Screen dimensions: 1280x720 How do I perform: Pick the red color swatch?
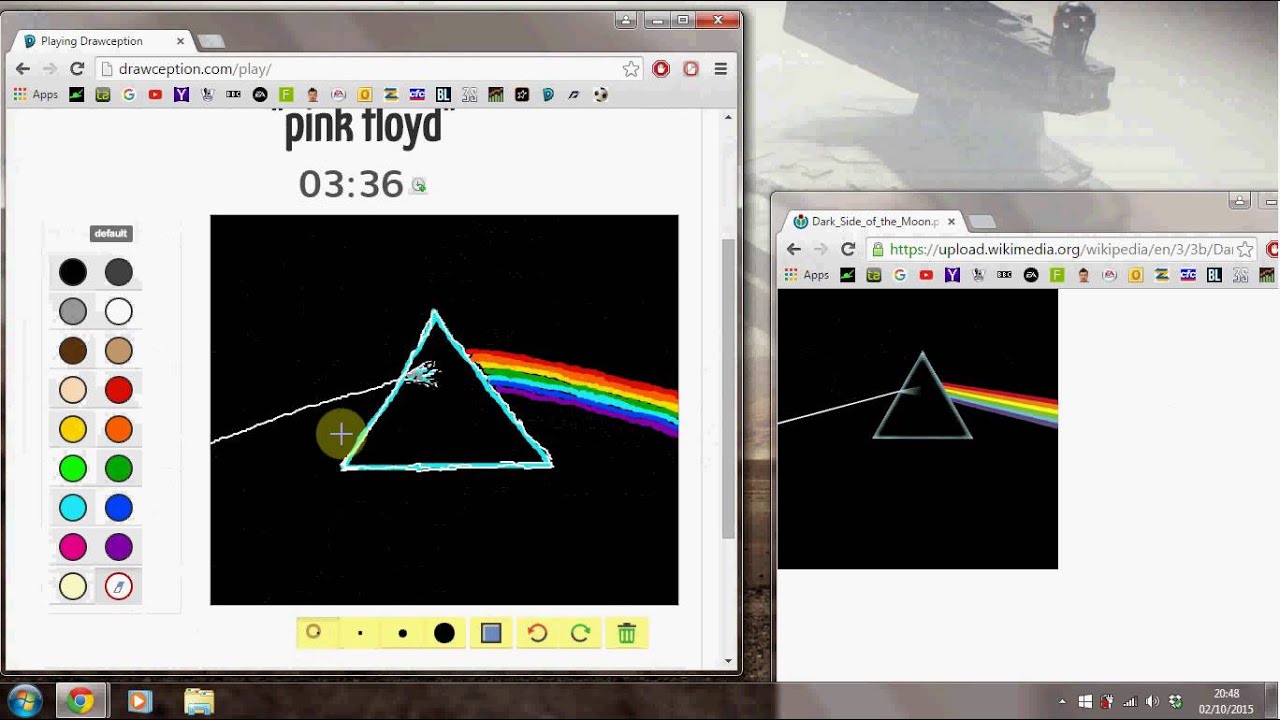pyautogui.click(x=119, y=390)
